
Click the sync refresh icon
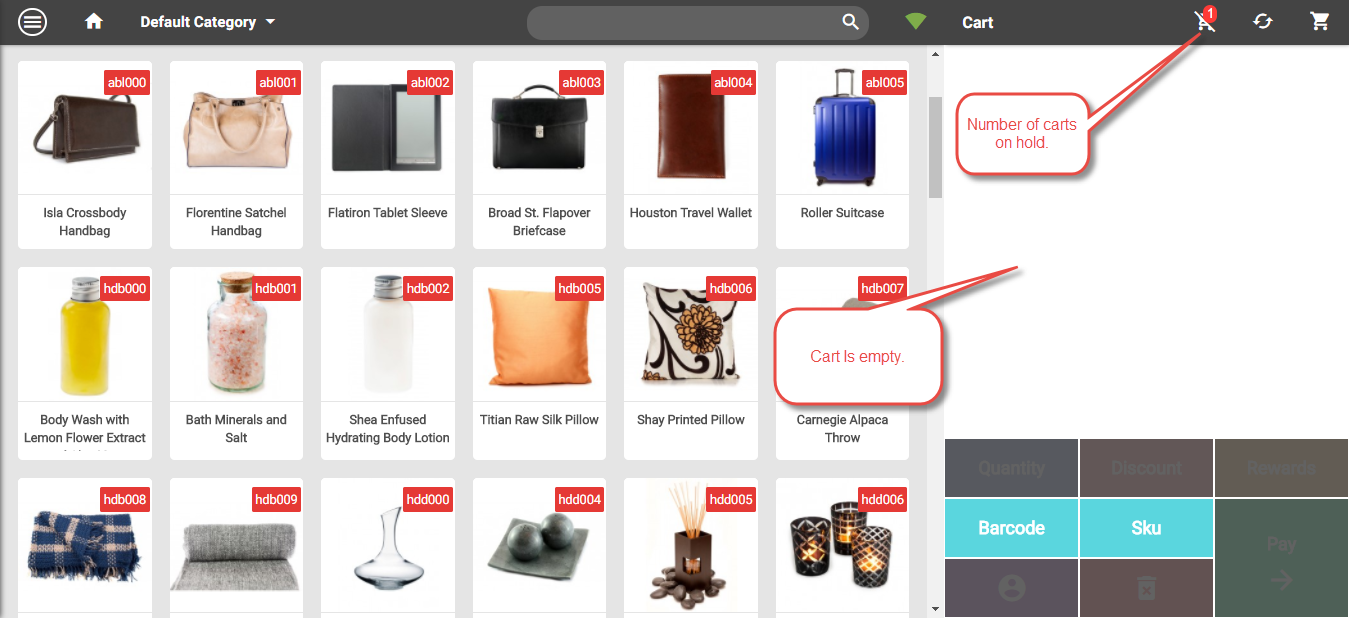click(1263, 21)
